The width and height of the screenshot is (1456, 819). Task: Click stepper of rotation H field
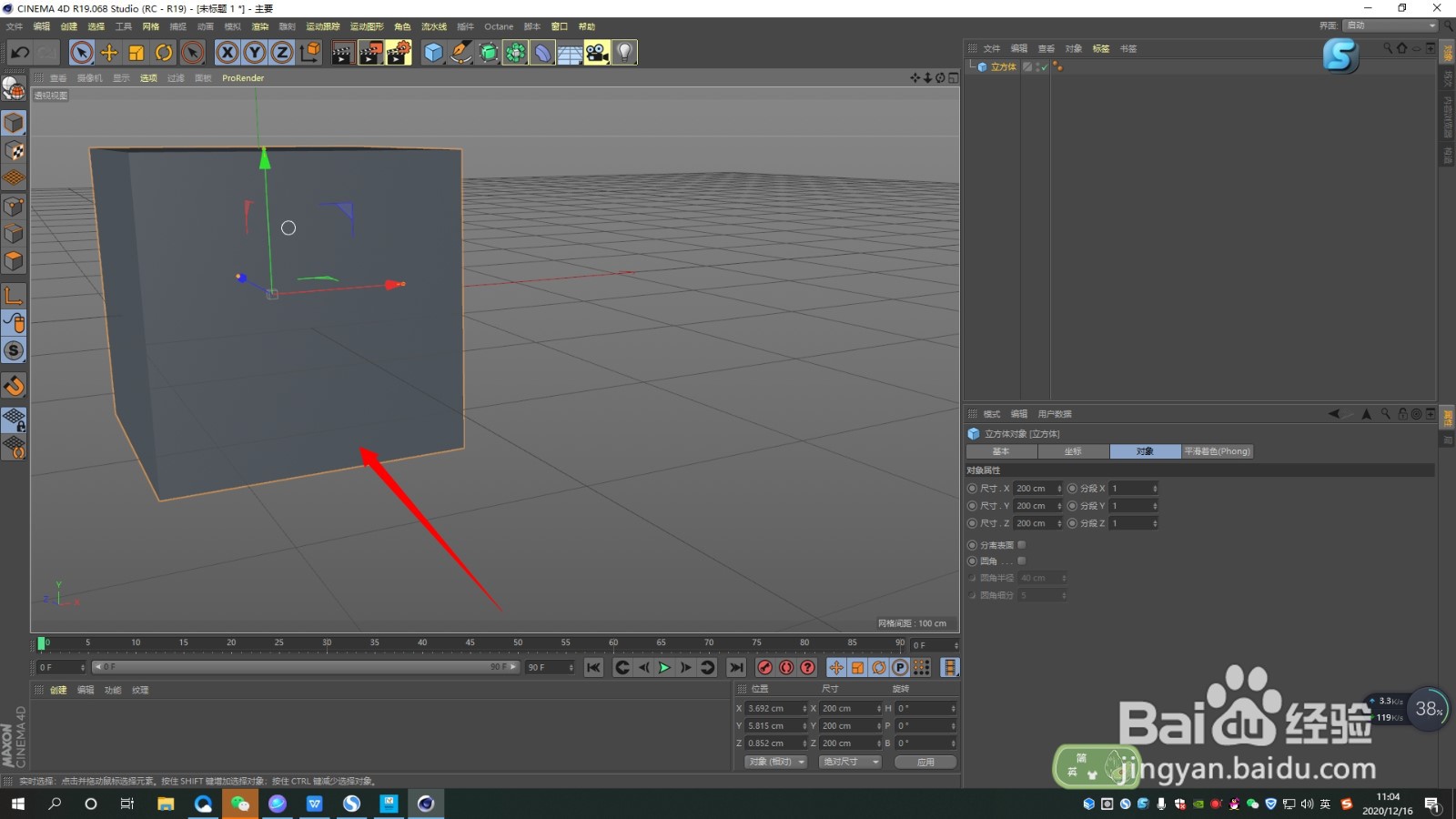click(x=953, y=709)
